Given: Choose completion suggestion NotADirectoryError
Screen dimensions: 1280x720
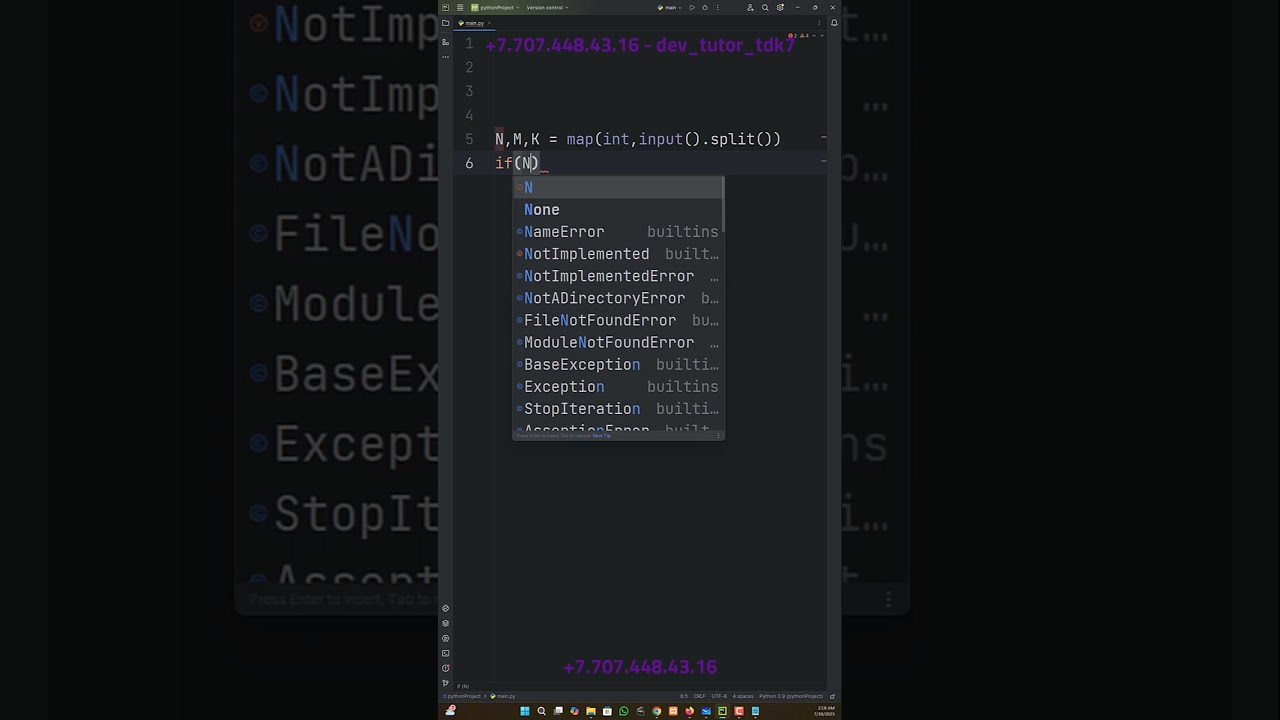Looking at the screenshot, I should click(x=618, y=298).
